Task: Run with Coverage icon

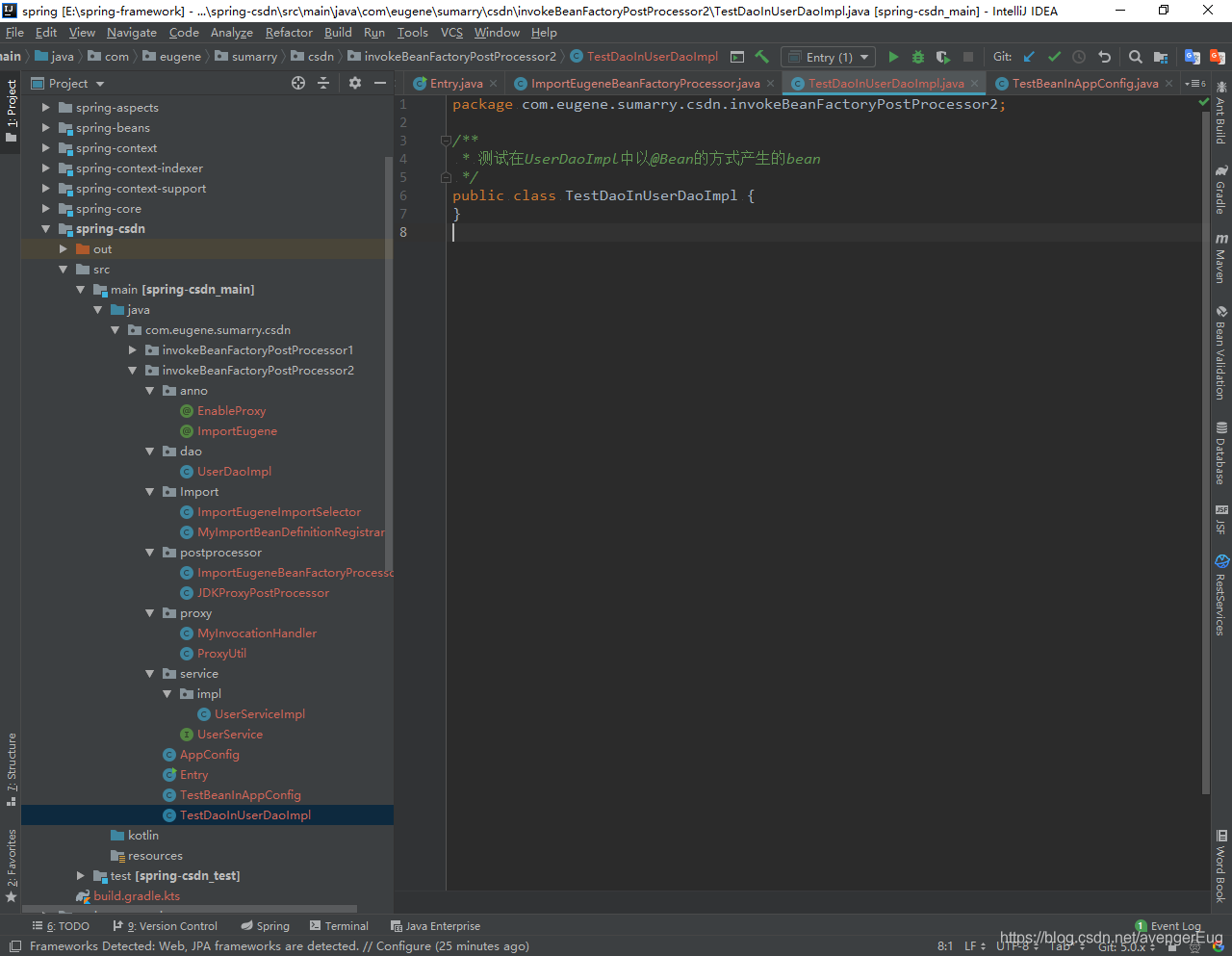Action: tap(943, 57)
